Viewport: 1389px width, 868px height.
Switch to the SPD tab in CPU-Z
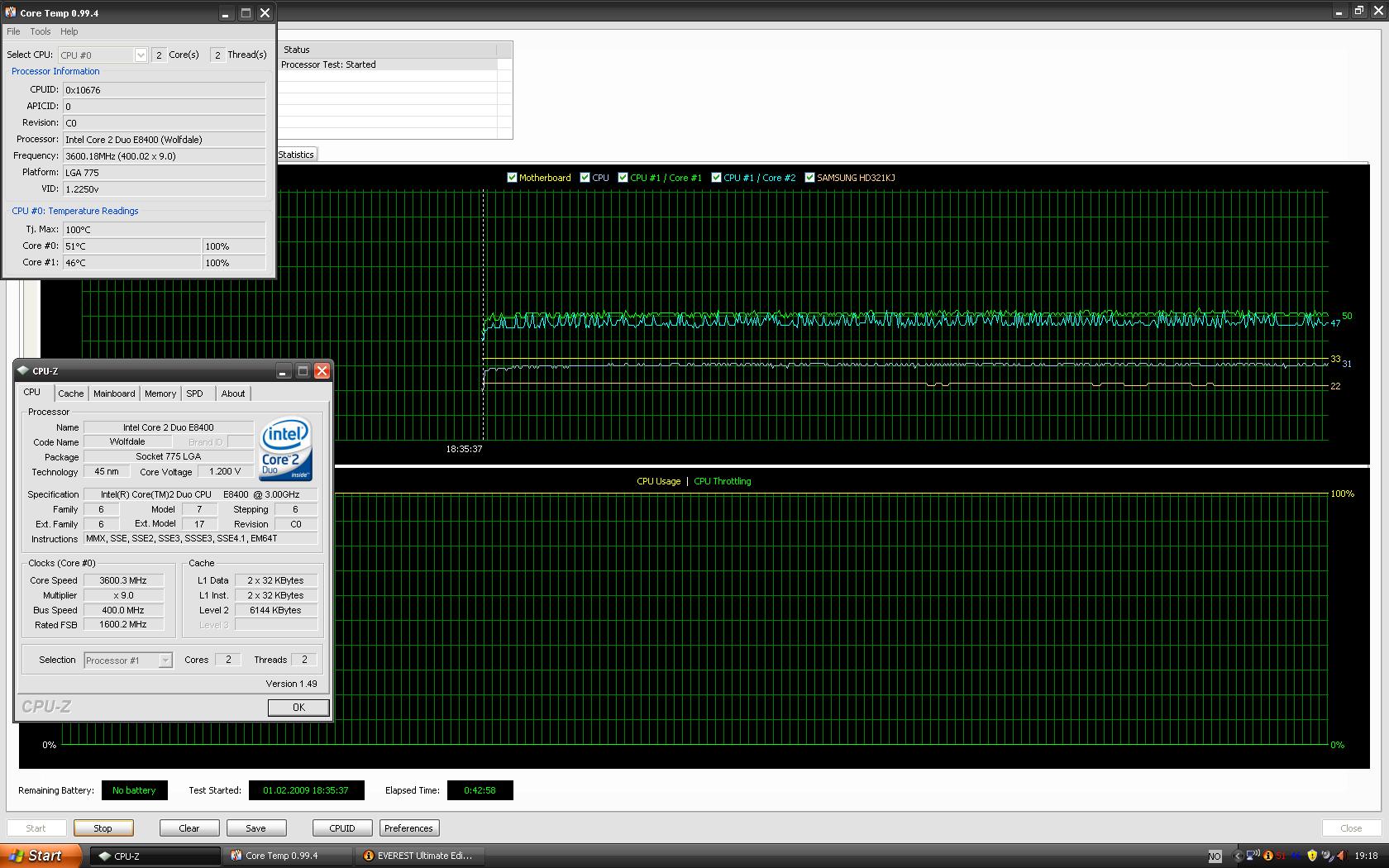194,393
